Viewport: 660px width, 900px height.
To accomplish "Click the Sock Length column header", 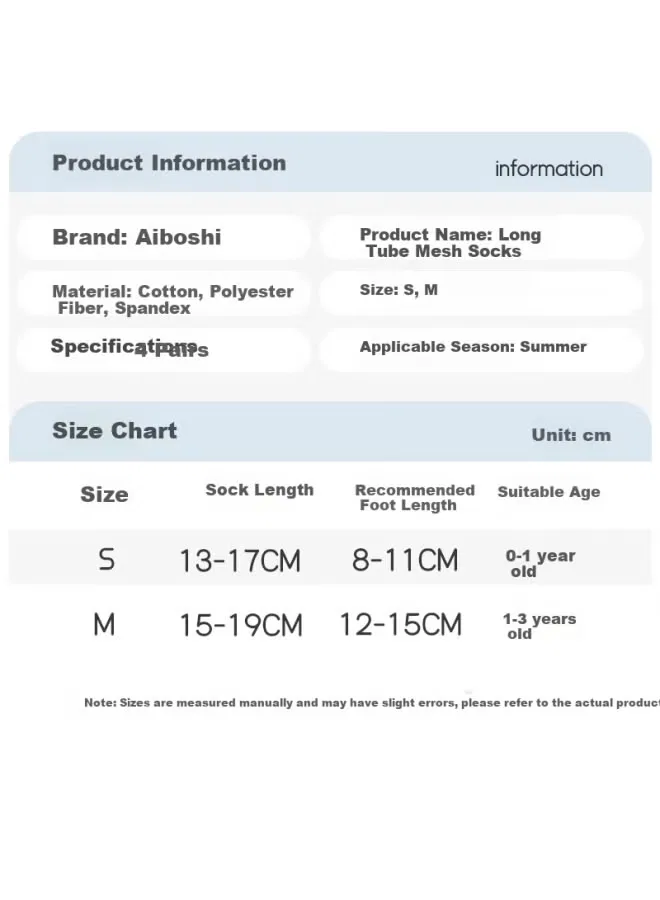I will 259,490.
